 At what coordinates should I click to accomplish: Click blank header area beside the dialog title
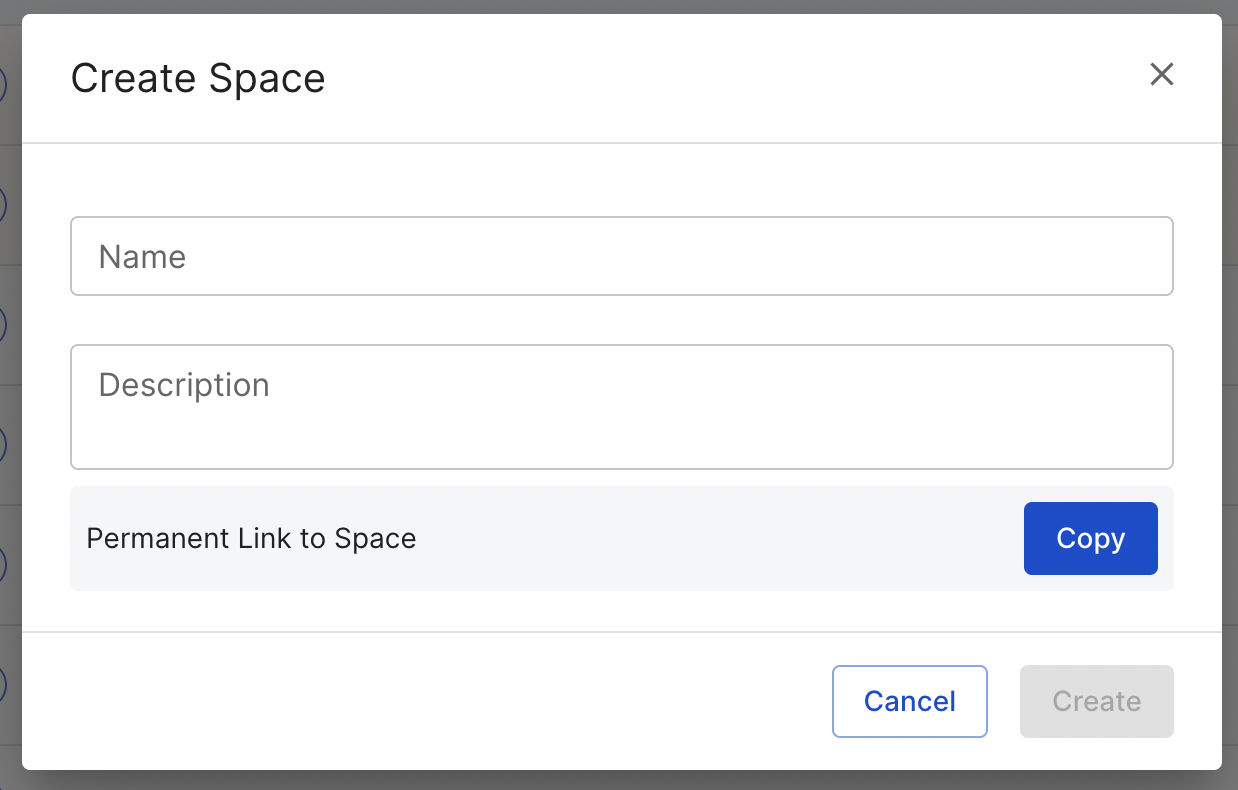pyautogui.click(x=700, y=79)
